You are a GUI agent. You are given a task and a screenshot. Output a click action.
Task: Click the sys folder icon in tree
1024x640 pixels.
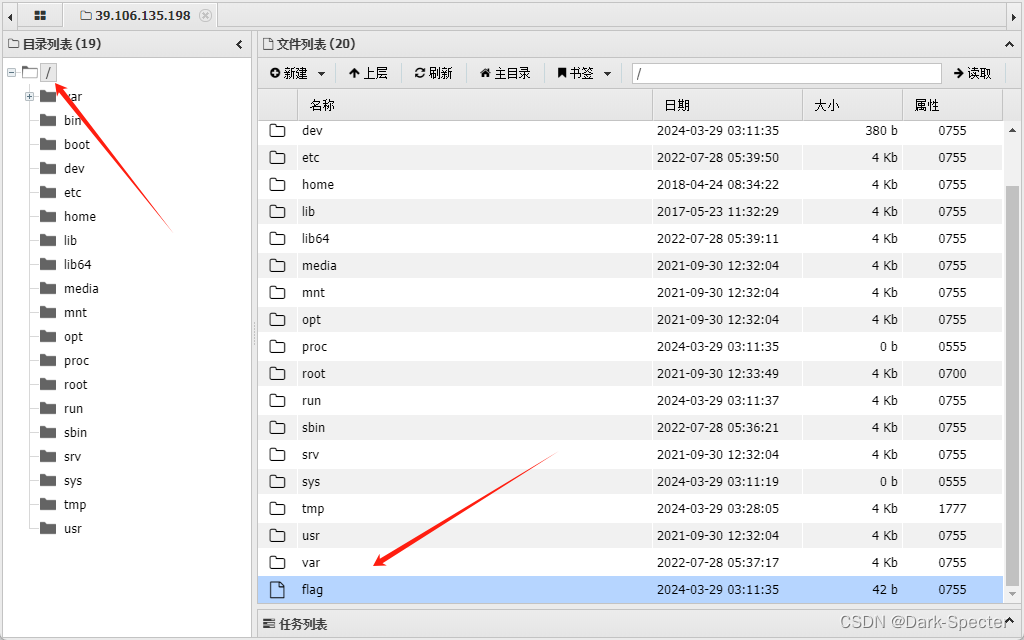[x=48, y=481]
